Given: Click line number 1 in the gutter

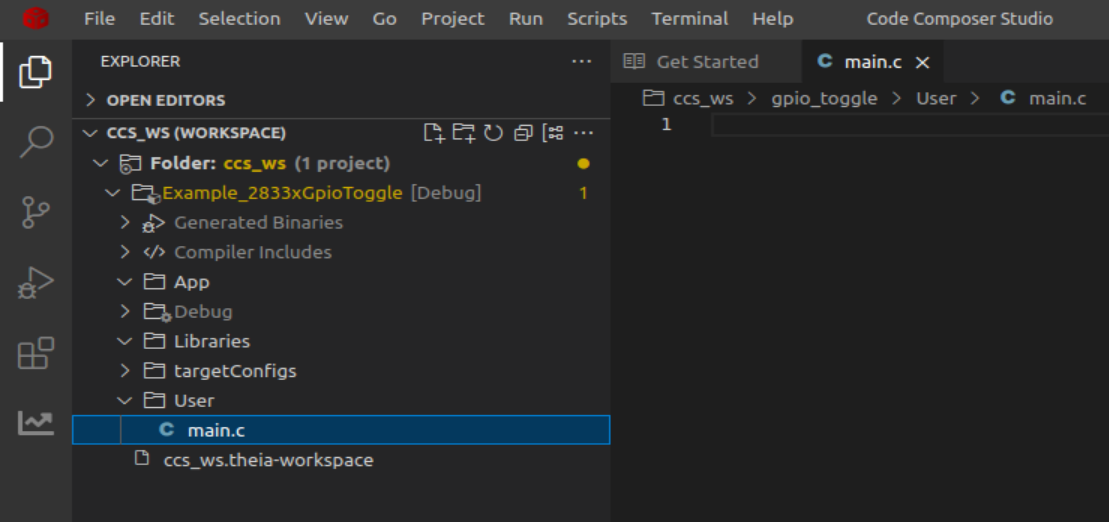Looking at the screenshot, I should click(x=666, y=125).
